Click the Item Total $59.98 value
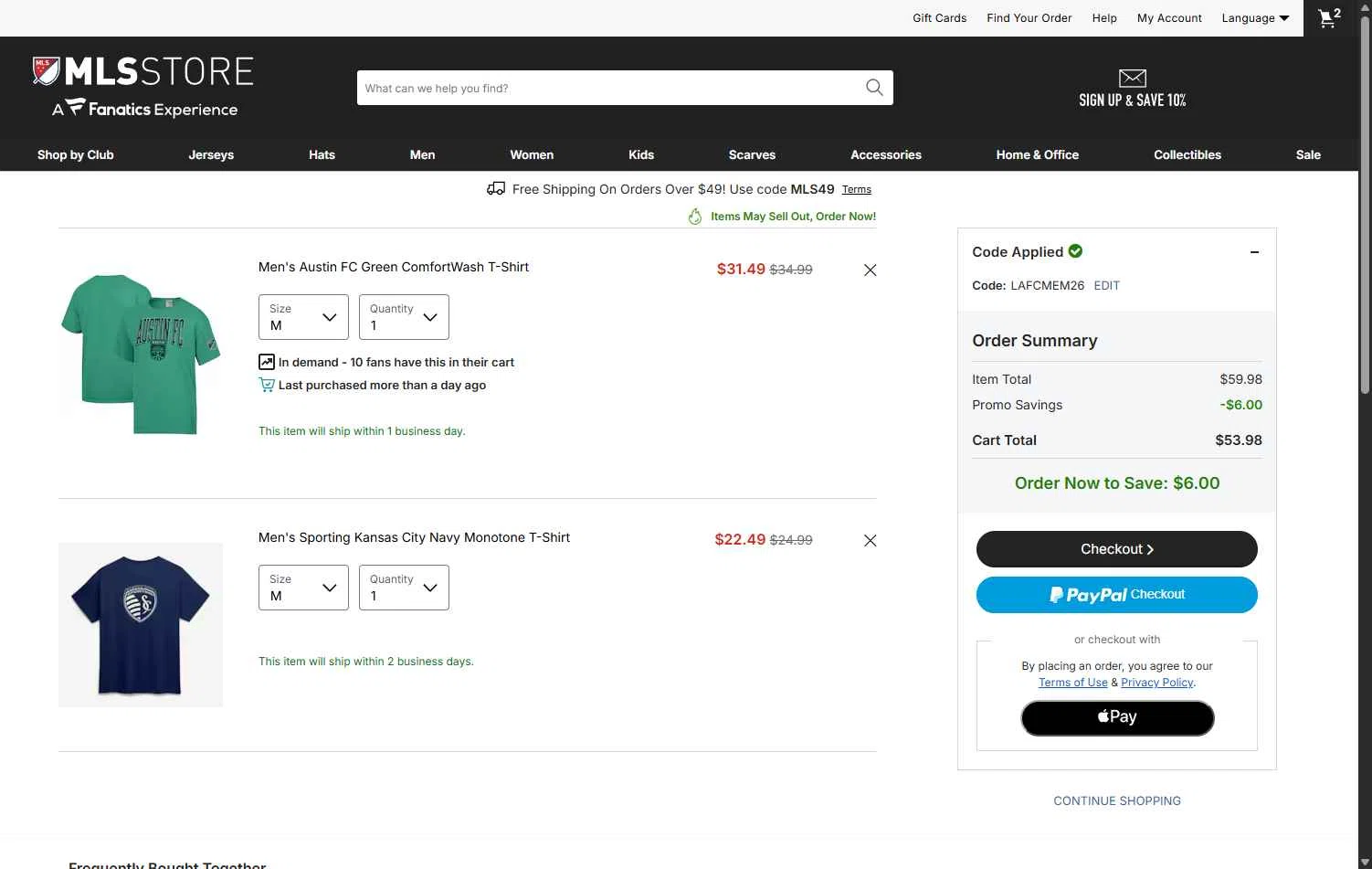This screenshot has height=869, width=1372. click(x=1241, y=379)
